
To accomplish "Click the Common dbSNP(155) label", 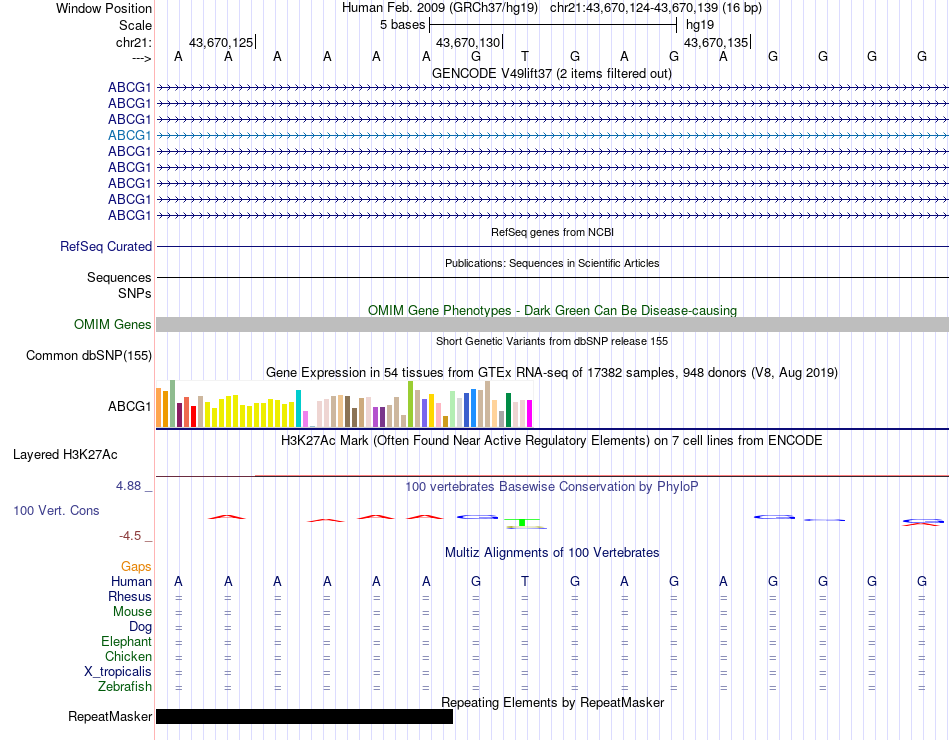I will click(88, 356).
